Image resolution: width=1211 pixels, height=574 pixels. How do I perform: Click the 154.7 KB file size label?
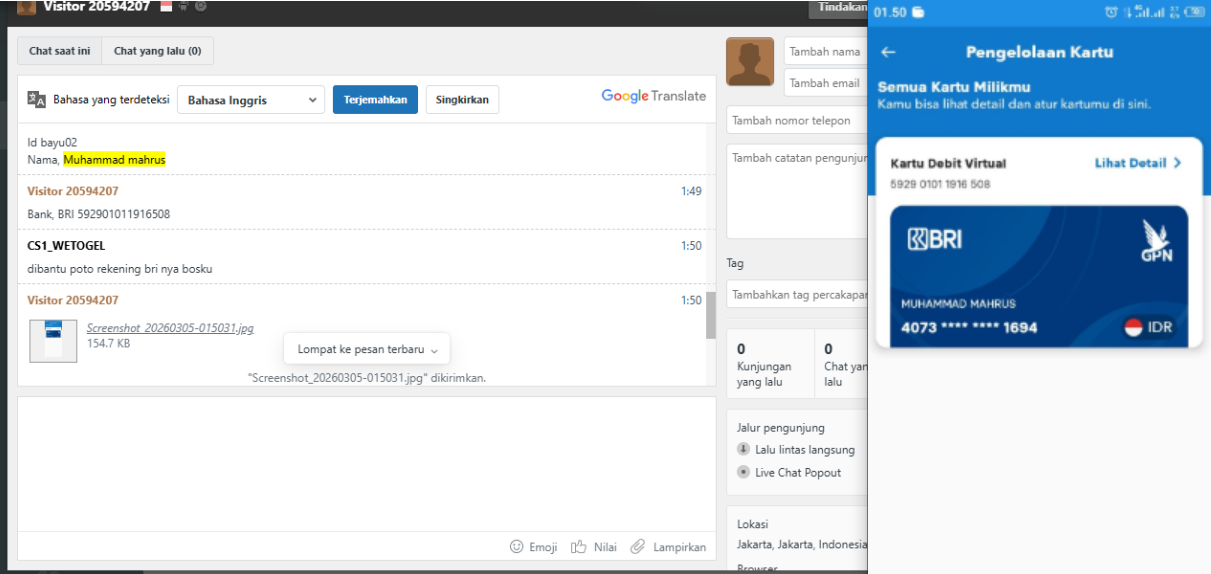[108, 343]
